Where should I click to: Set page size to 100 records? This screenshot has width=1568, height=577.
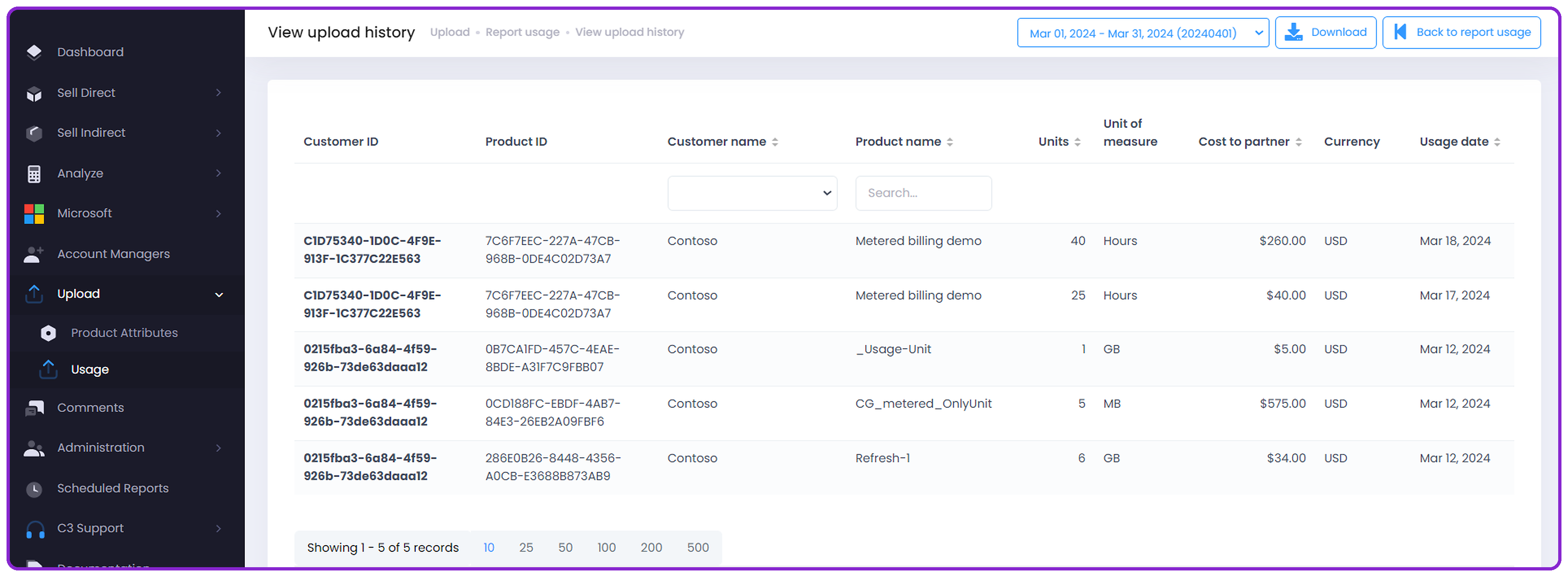[x=606, y=547]
